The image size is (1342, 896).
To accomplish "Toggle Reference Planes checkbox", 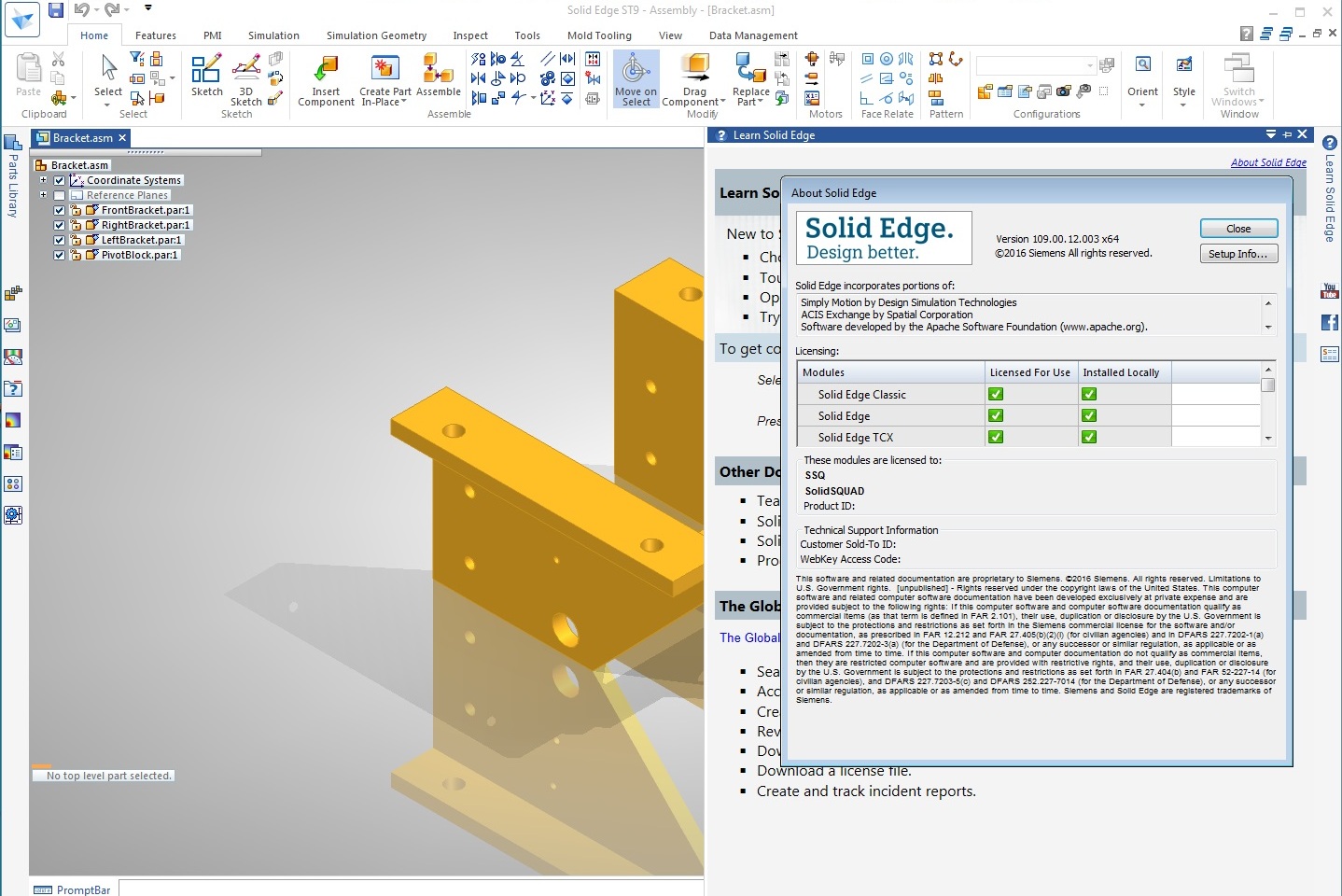I will (60, 196).
